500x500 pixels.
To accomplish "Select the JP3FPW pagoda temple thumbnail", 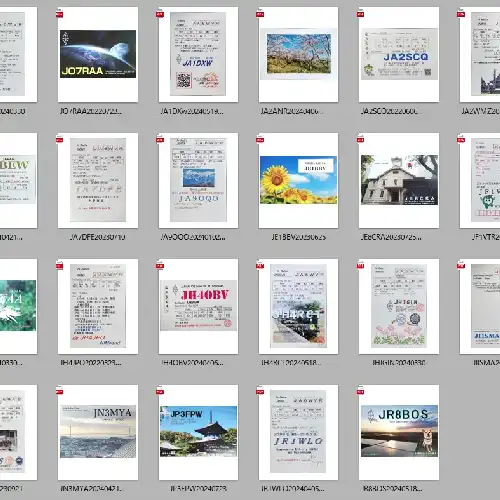I will pos(198,432).
